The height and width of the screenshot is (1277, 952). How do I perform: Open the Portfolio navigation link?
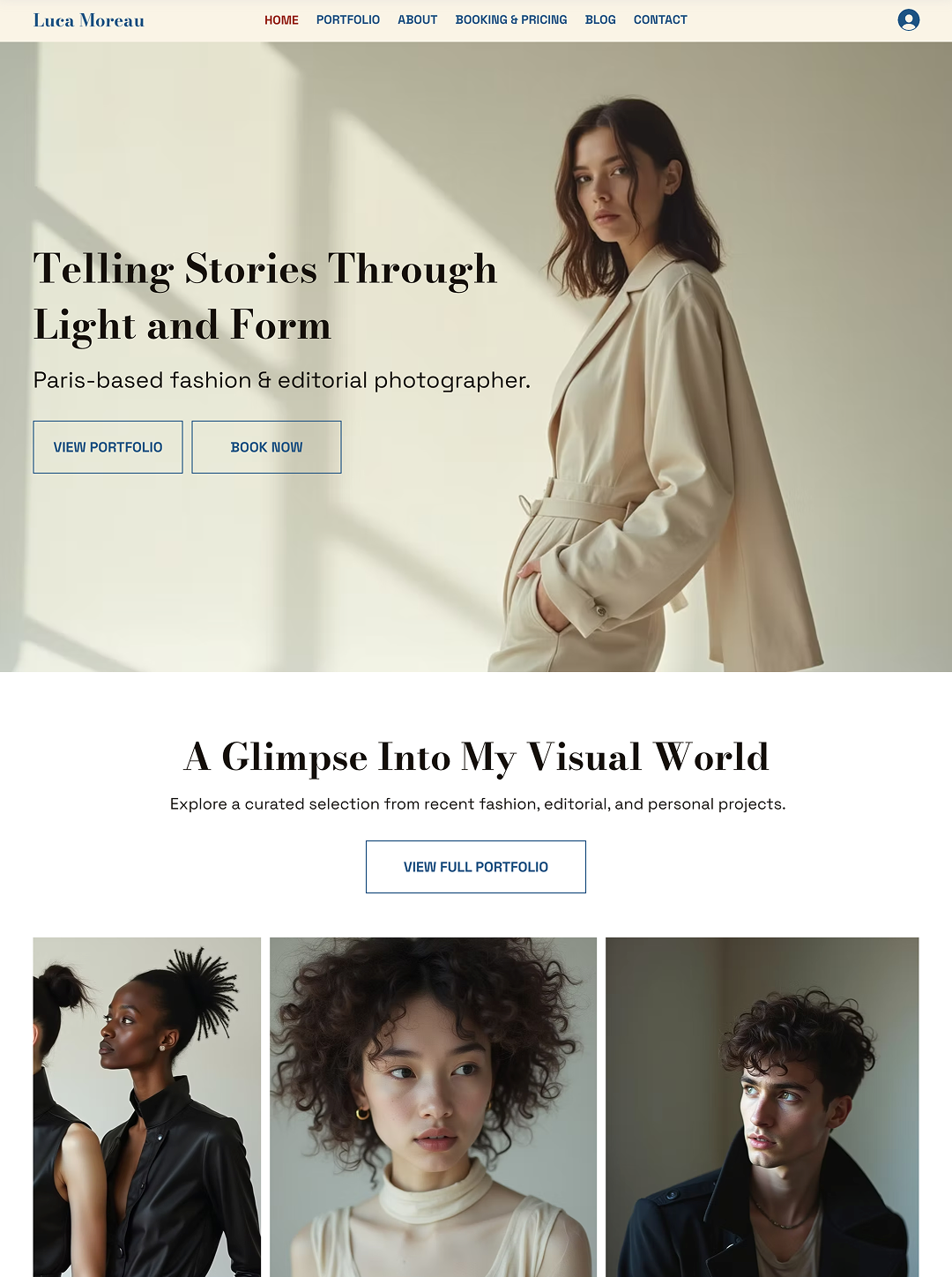(x=348, y=19)
